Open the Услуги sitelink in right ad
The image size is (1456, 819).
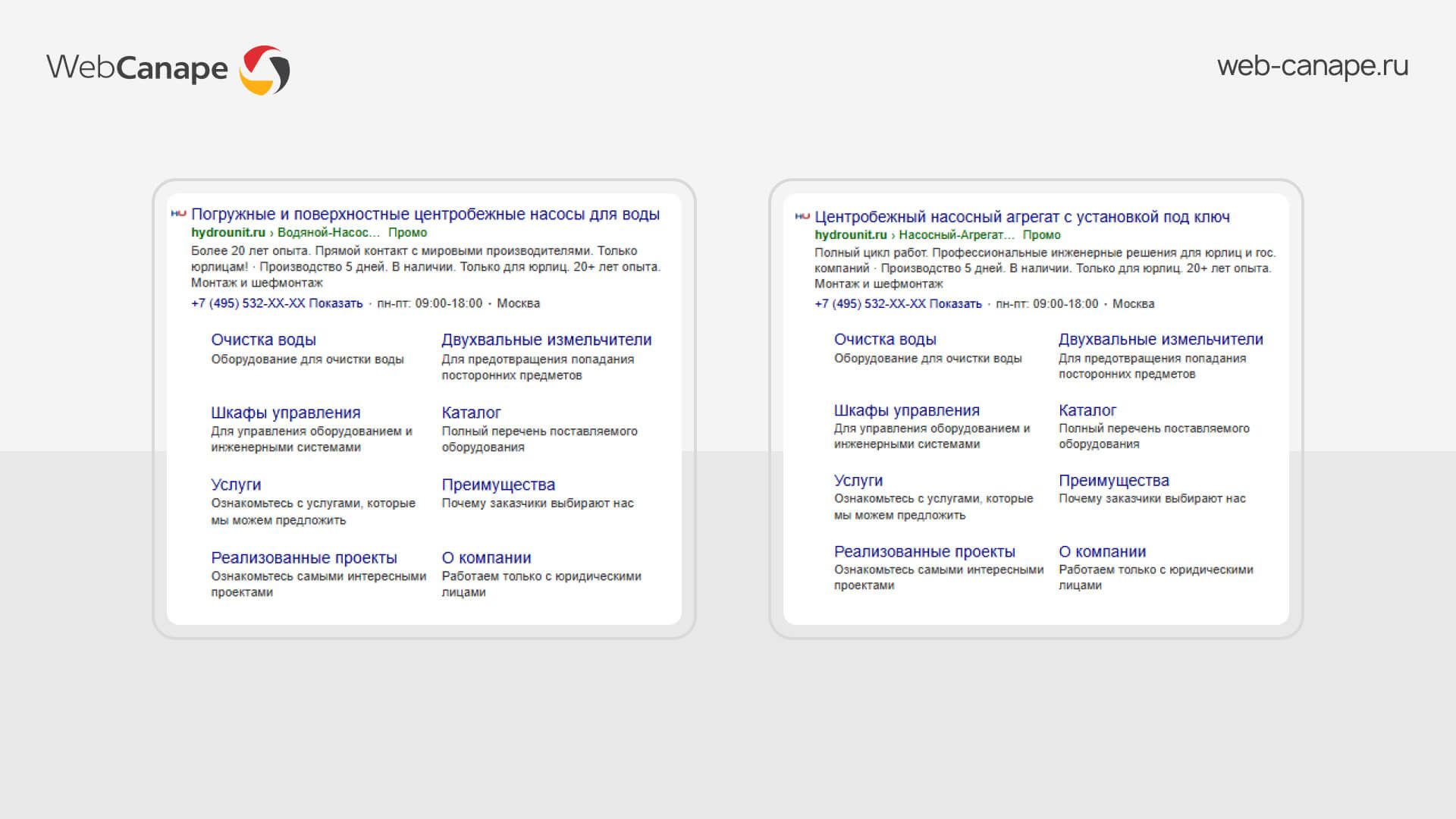click(858, 481)
